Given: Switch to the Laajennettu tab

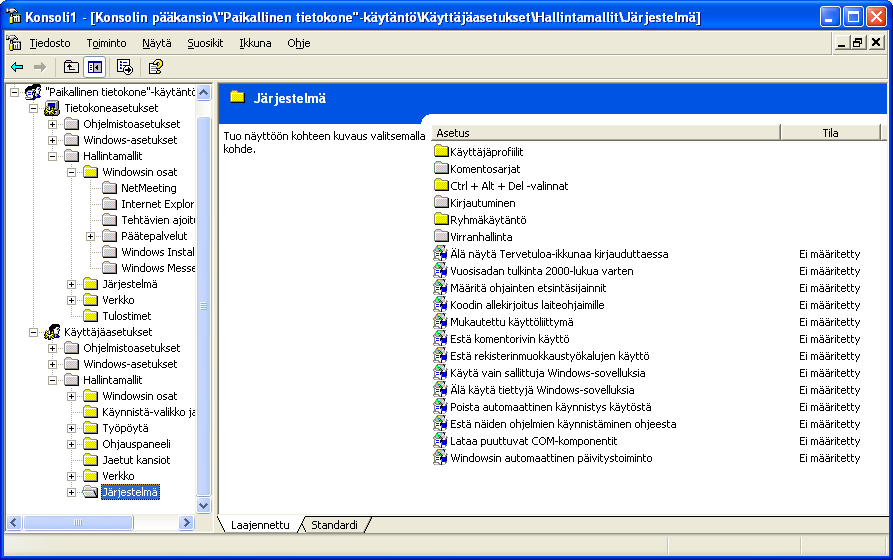Looking at the screenshot, I should 260,525.
